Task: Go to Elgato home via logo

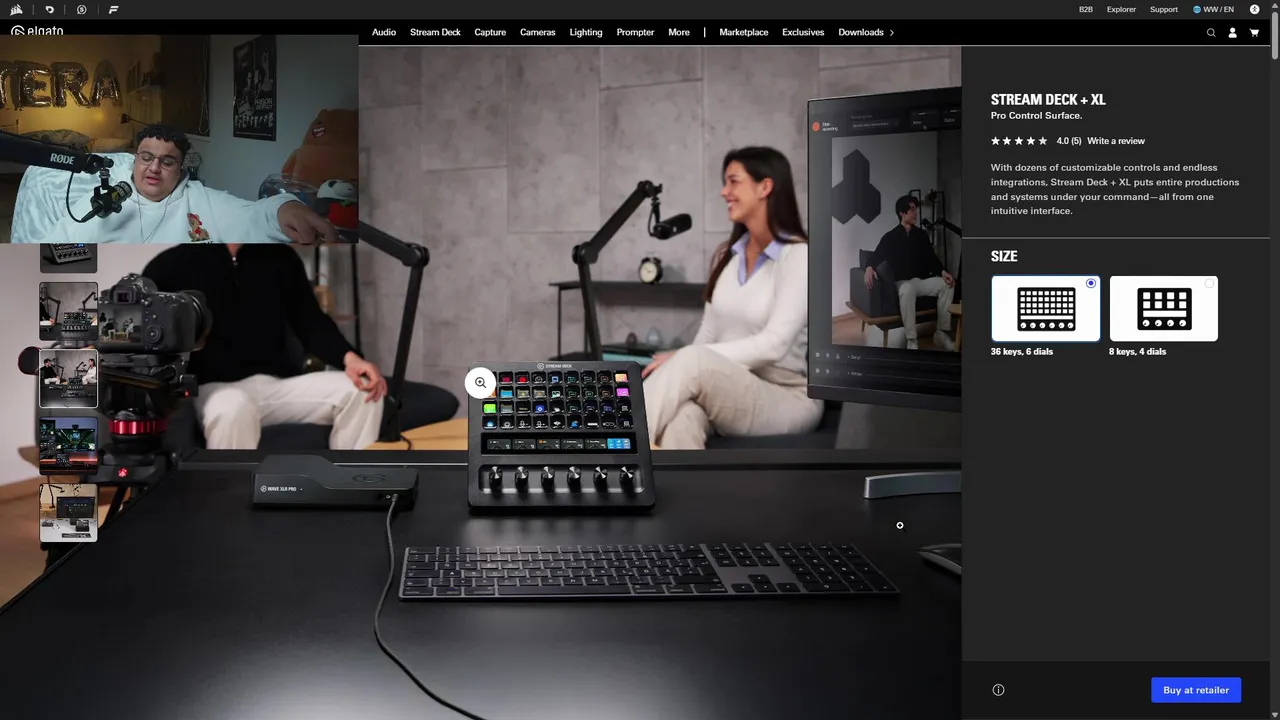Action: click(37, 31)
